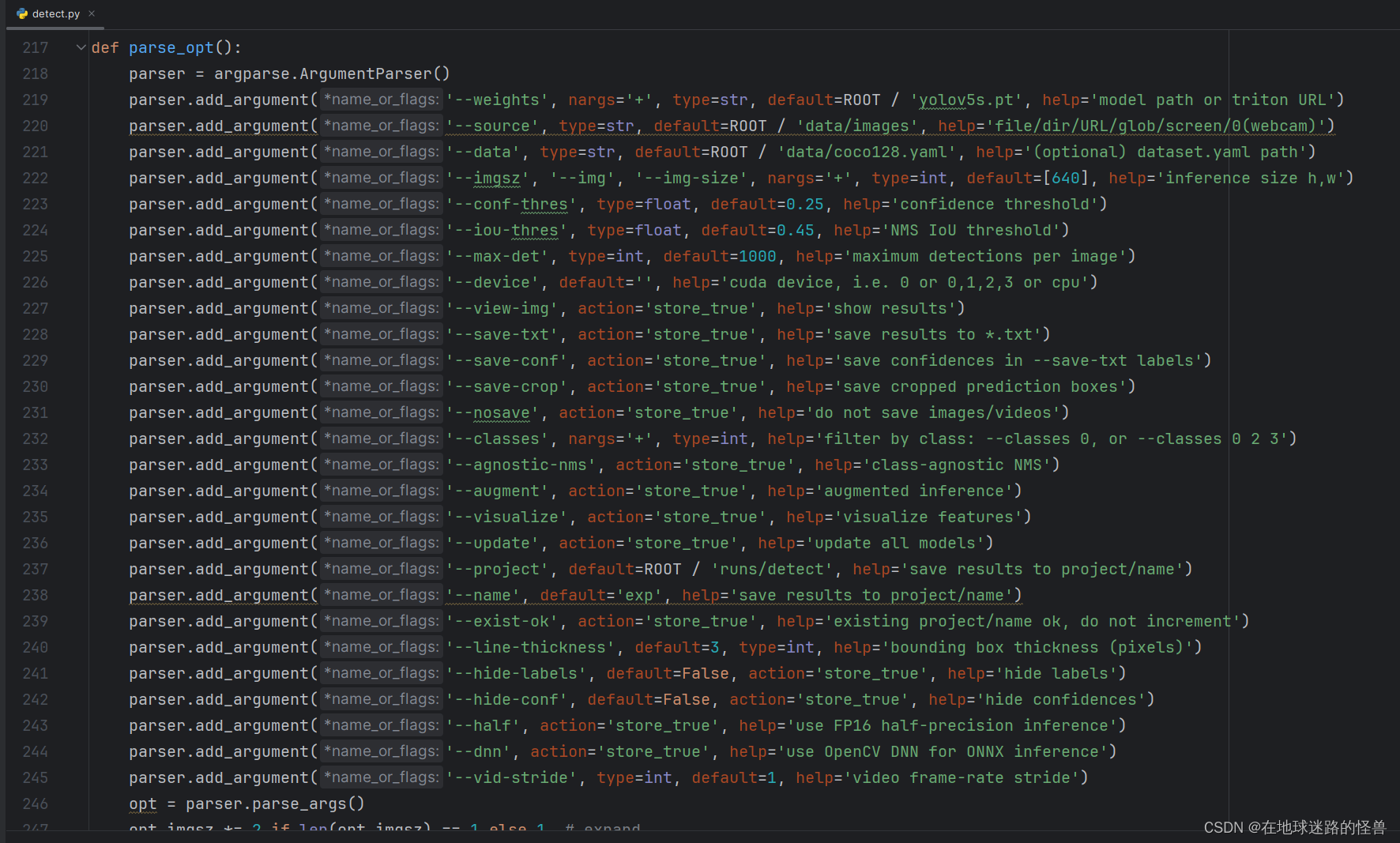Click parser.parse_args() call on line 246
This screenshot has width=1400, height=843.
(x=275, y=803)
